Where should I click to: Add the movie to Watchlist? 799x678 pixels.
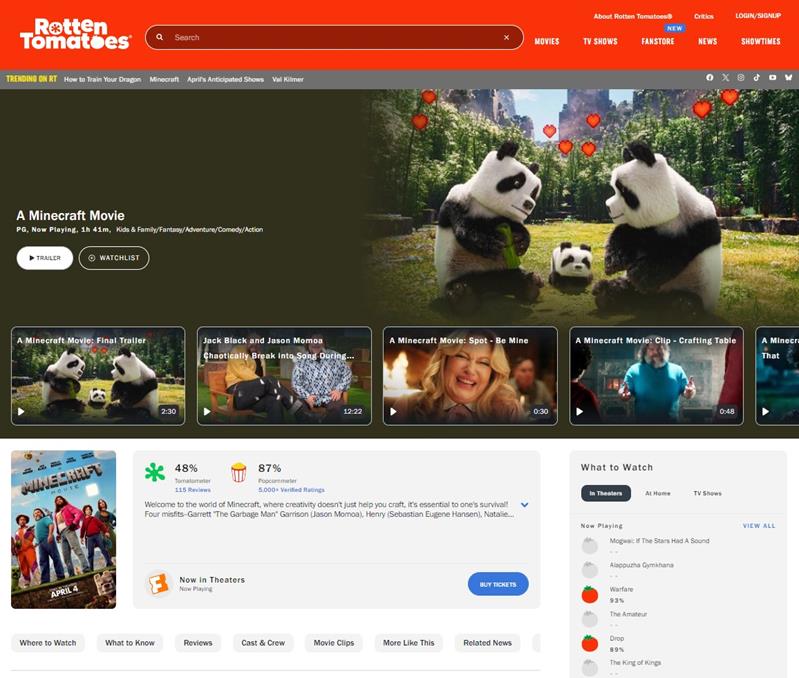click(x=114, y=258)
